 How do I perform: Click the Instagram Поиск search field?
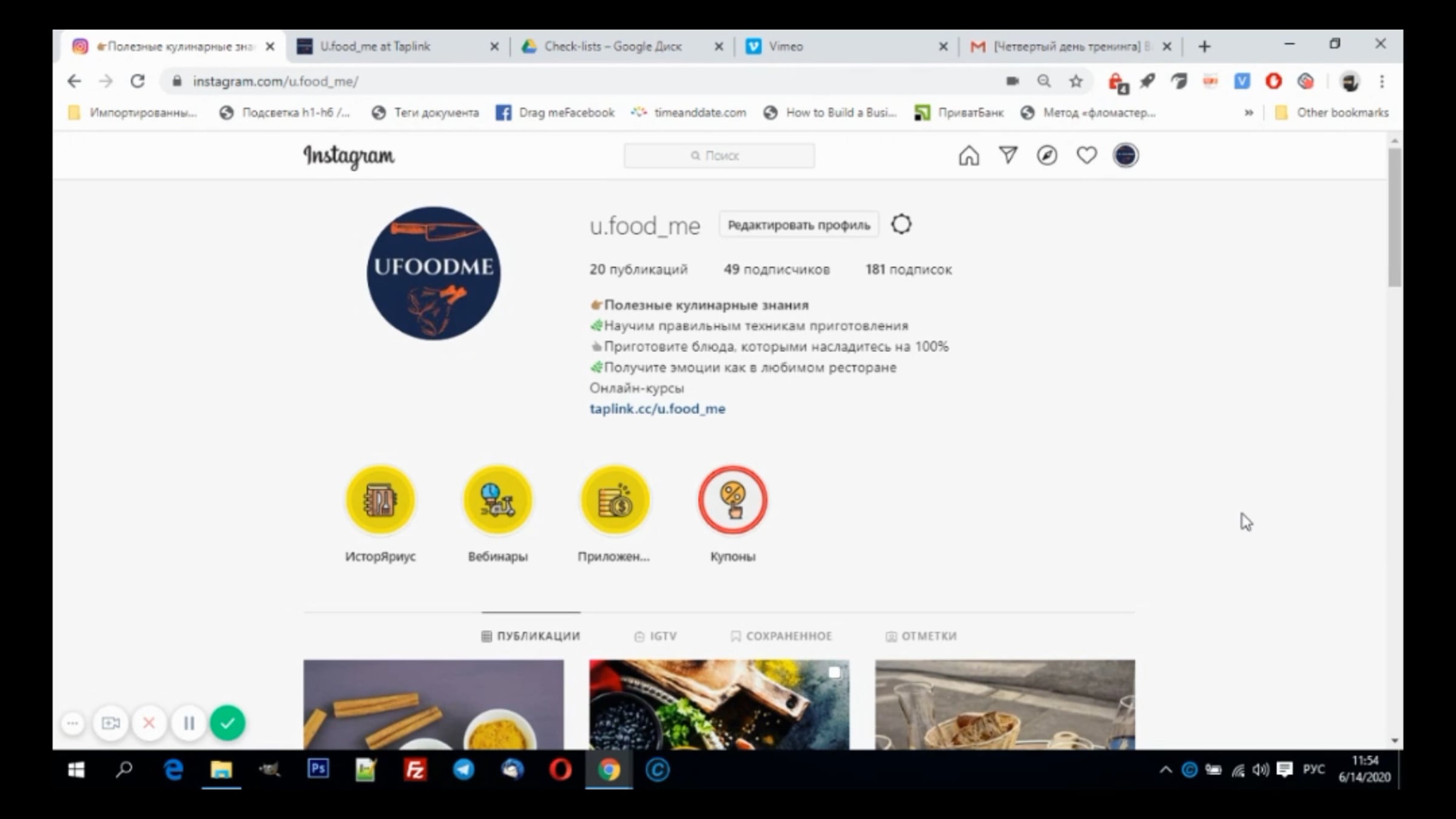coord(719,156)
